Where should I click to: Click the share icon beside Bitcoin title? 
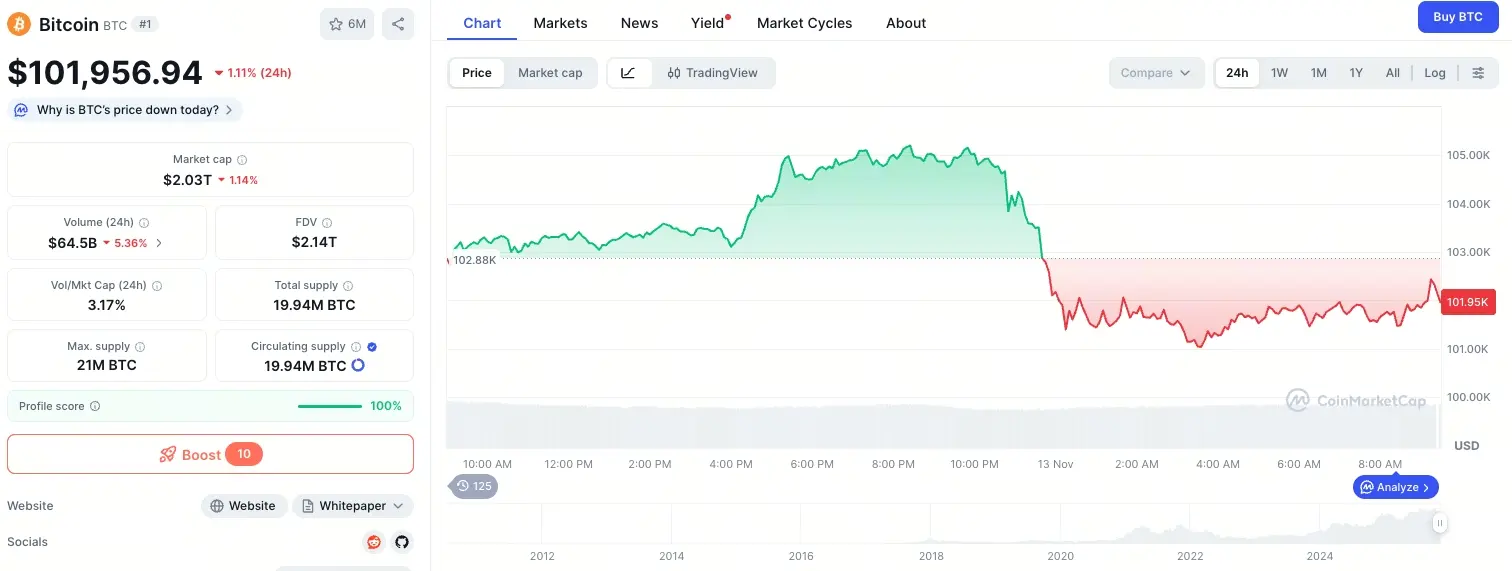click(398, 24)
